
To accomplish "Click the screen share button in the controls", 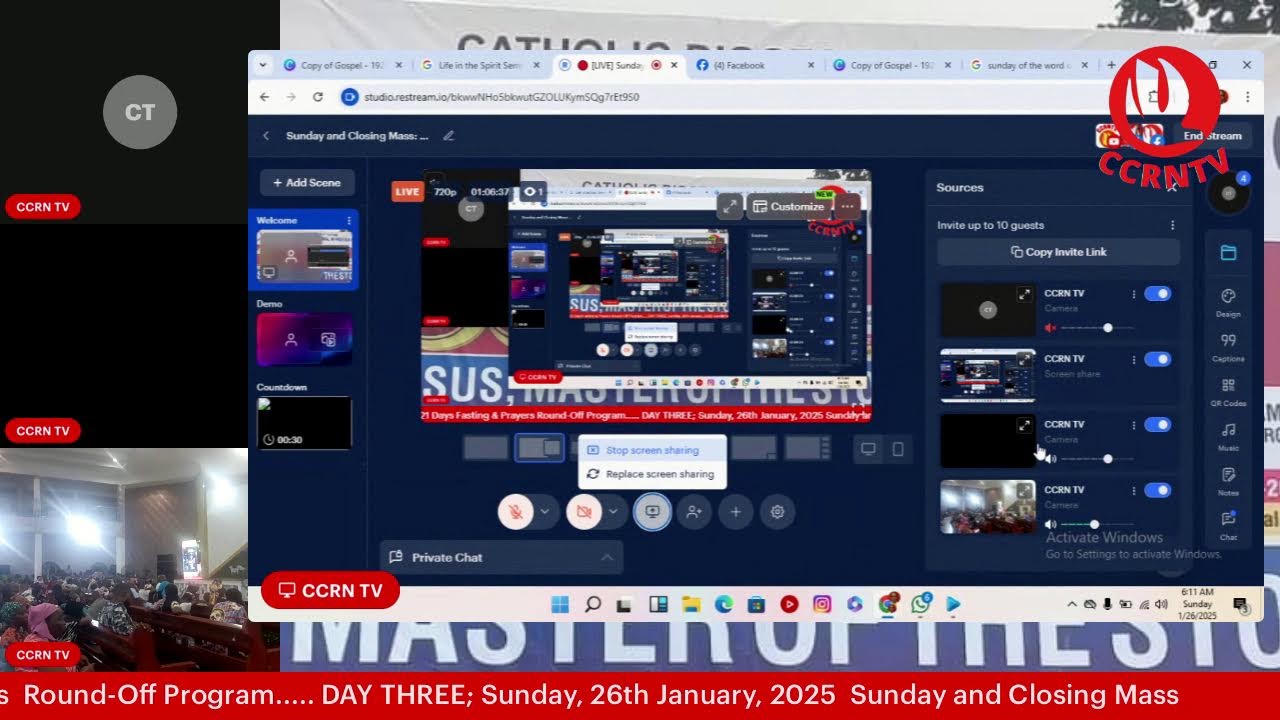I will pyautogui.click(x=652, y=511).
